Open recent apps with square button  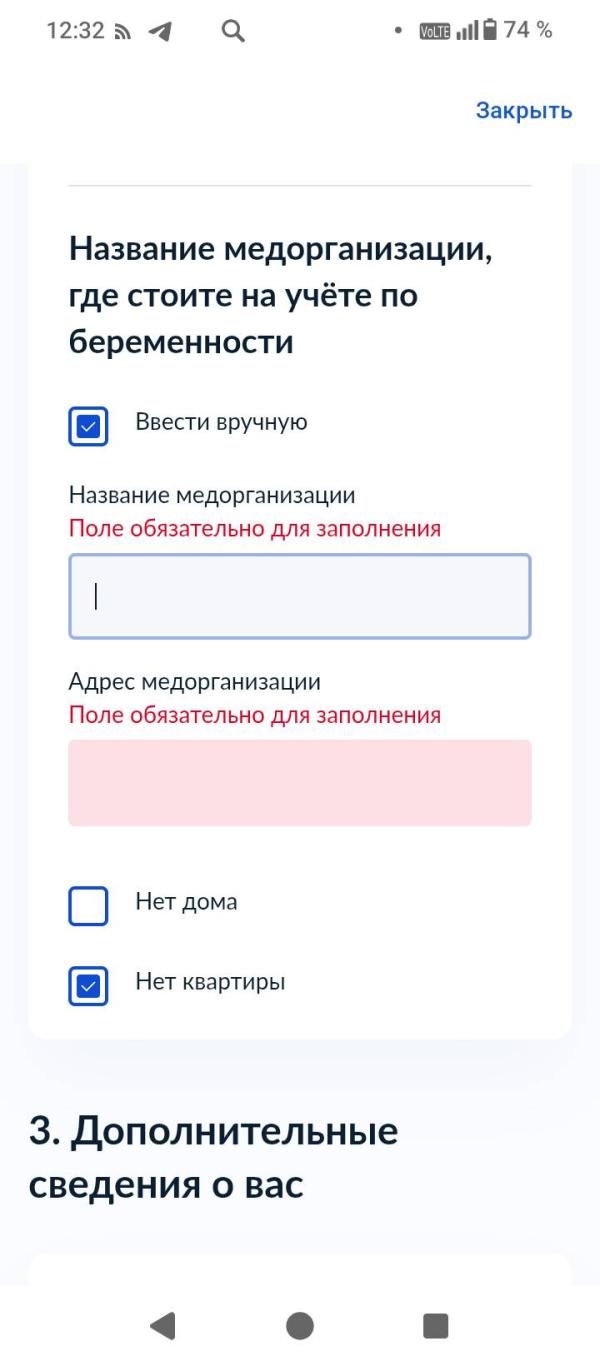click(435, 1325)
